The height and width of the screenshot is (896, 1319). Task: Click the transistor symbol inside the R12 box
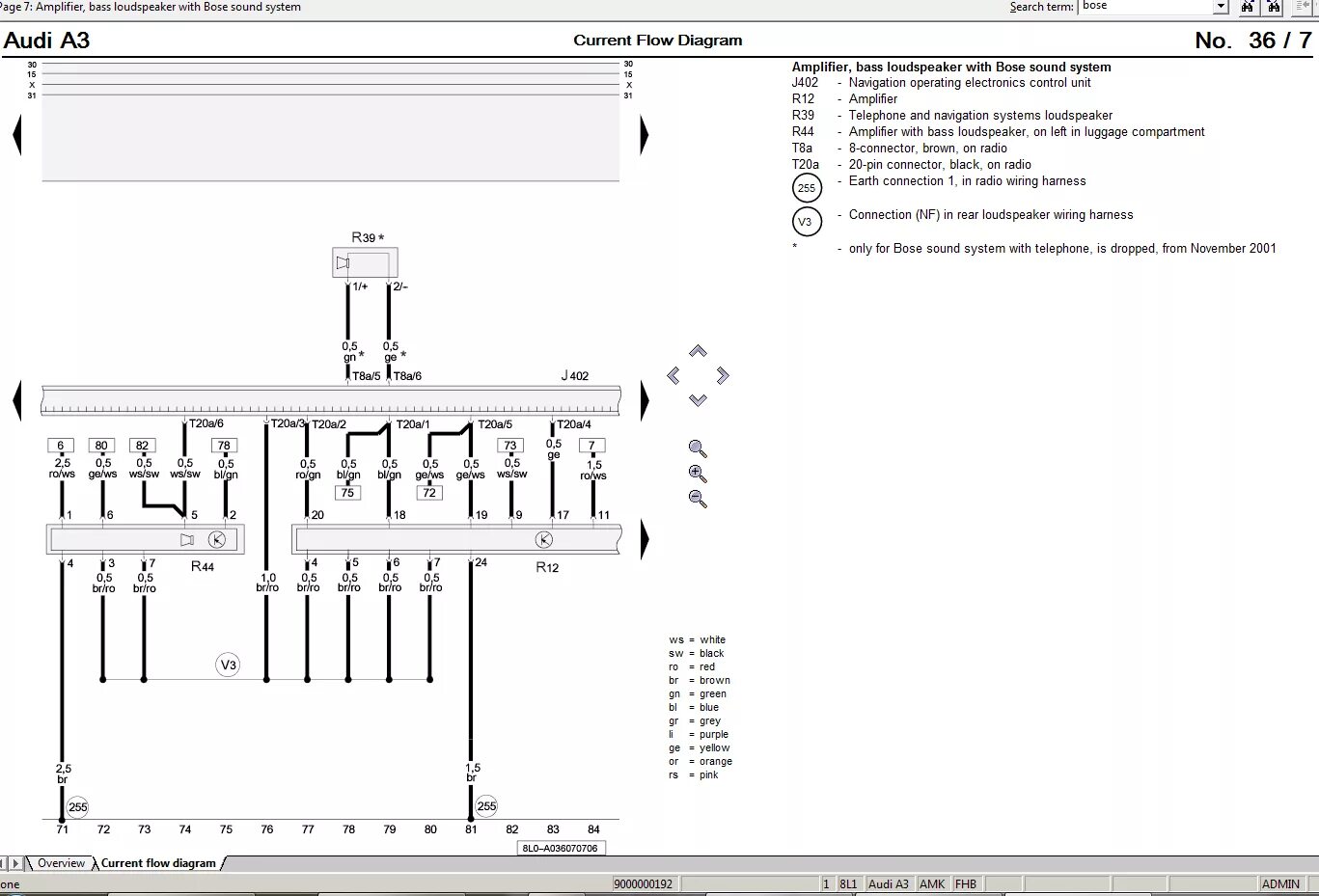(x=544, y=540)
